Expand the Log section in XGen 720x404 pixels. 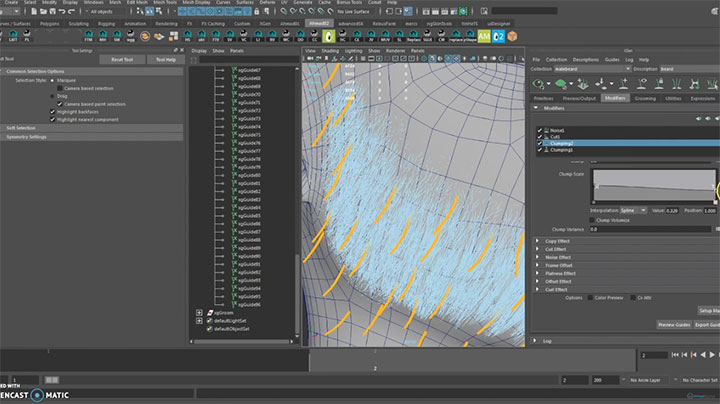(x=535, y=341)
